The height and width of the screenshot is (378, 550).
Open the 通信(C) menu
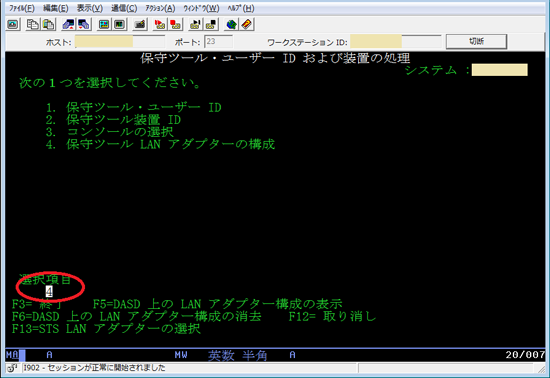[x=124, y=8]
